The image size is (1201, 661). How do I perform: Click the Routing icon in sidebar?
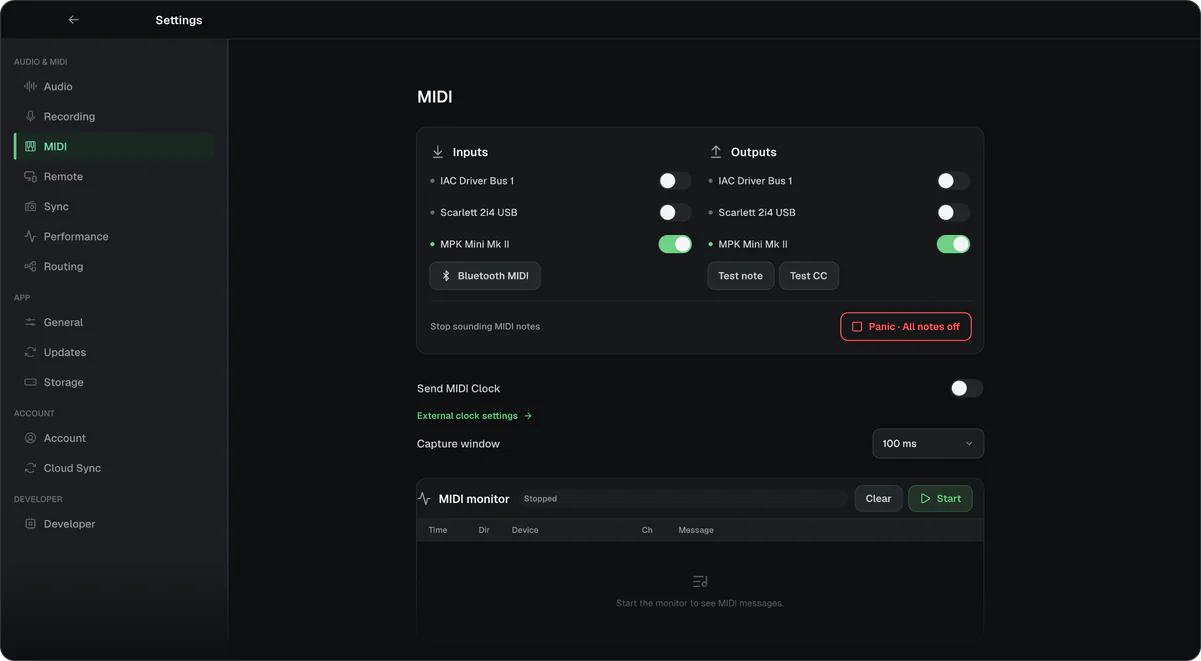[x=30, y=267]
